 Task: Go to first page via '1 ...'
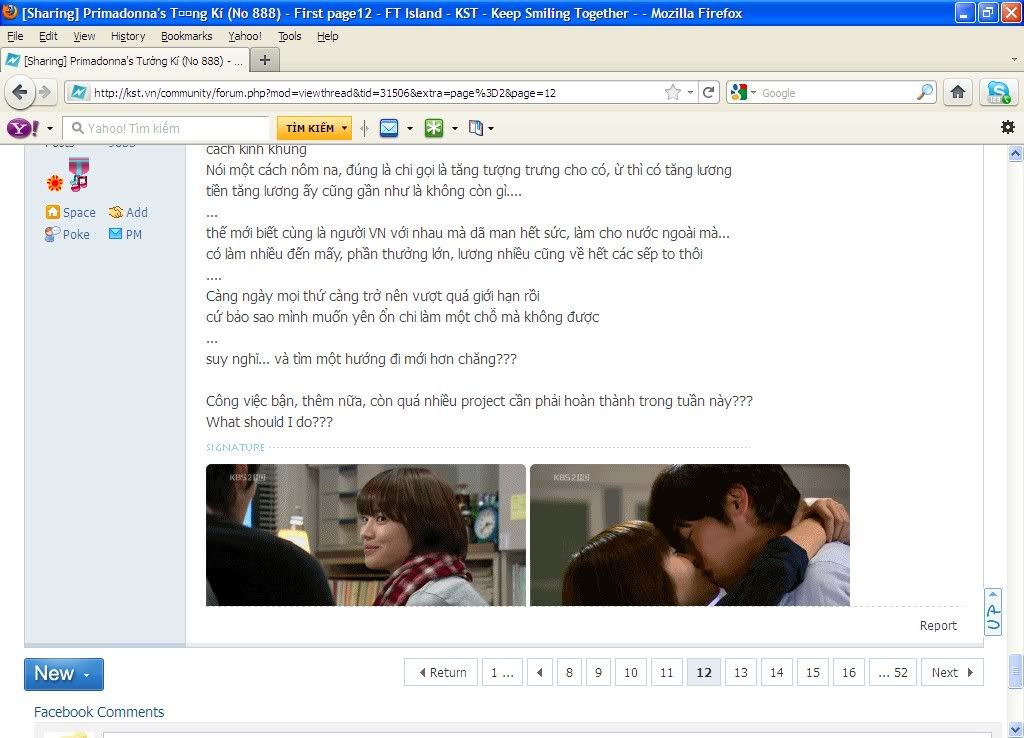click(x=502, y=672)
